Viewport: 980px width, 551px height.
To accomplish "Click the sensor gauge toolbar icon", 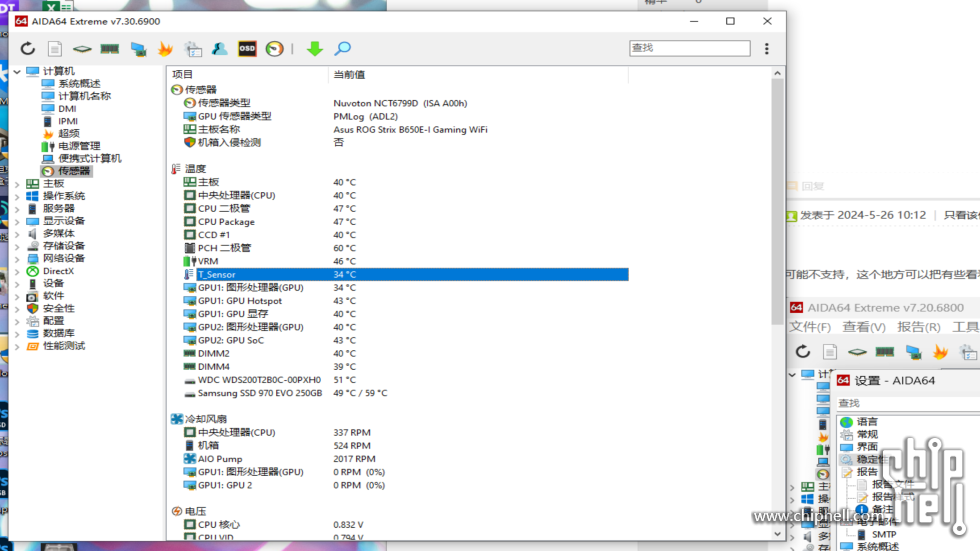I will (274, 48).
